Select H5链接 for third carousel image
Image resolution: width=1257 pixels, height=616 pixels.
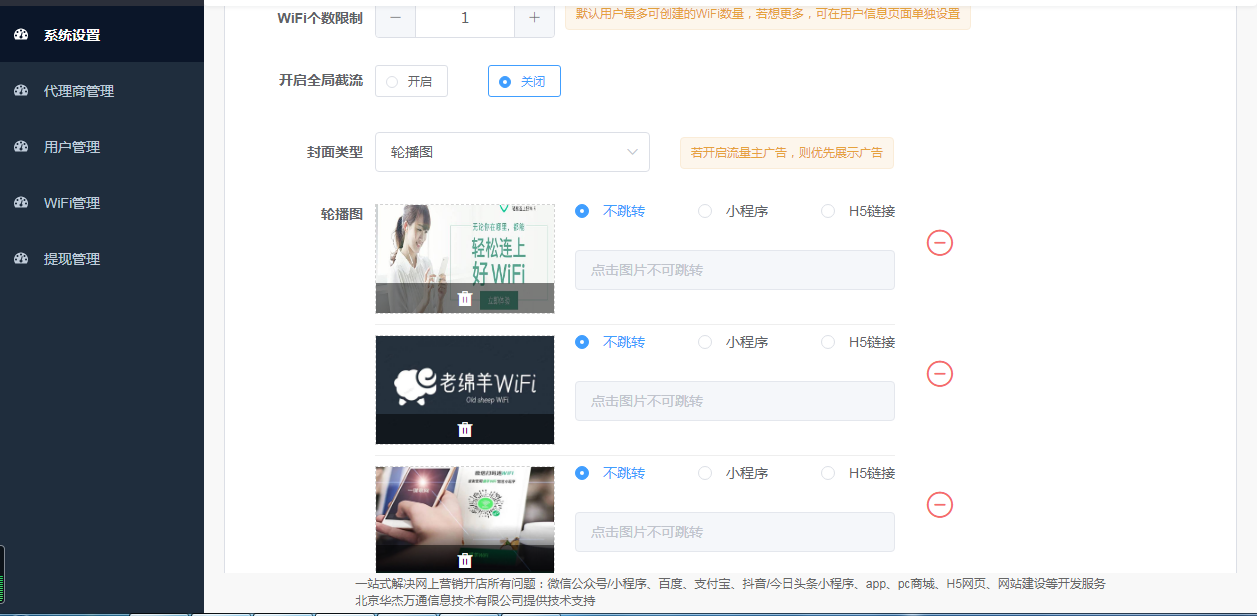point(858,473)
